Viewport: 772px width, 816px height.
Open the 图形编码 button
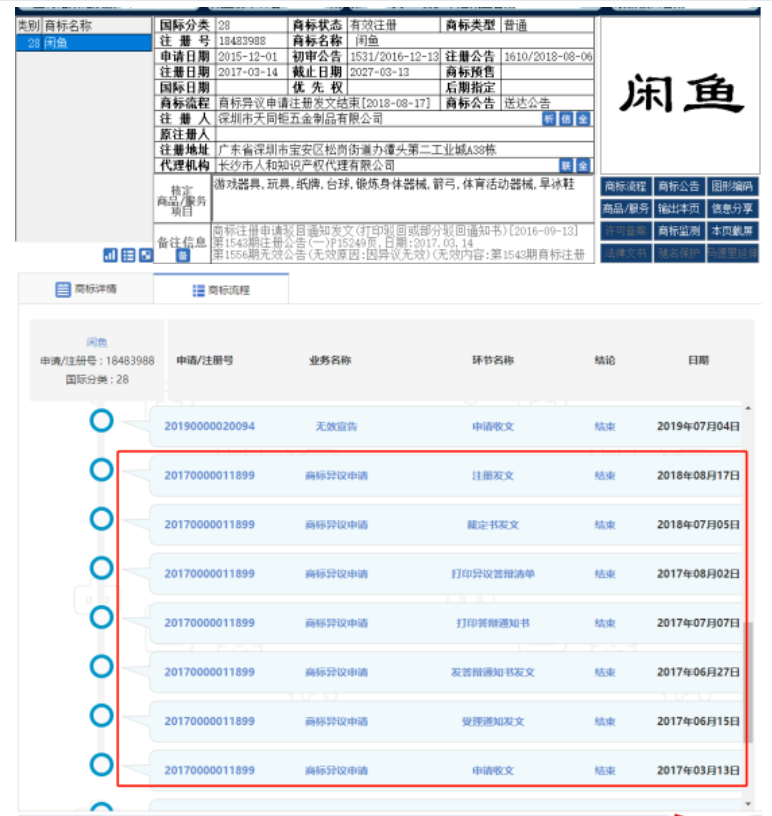[732, 186]
